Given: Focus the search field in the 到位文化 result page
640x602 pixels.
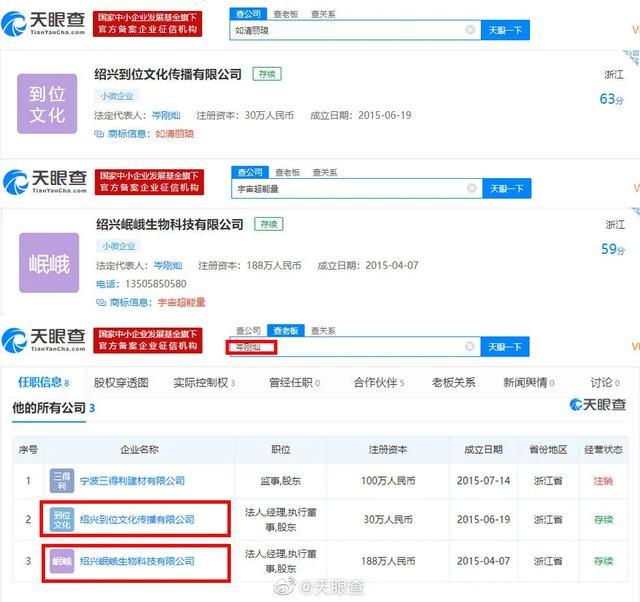Looking at the screenshot, I should click(x=355, y=30).
